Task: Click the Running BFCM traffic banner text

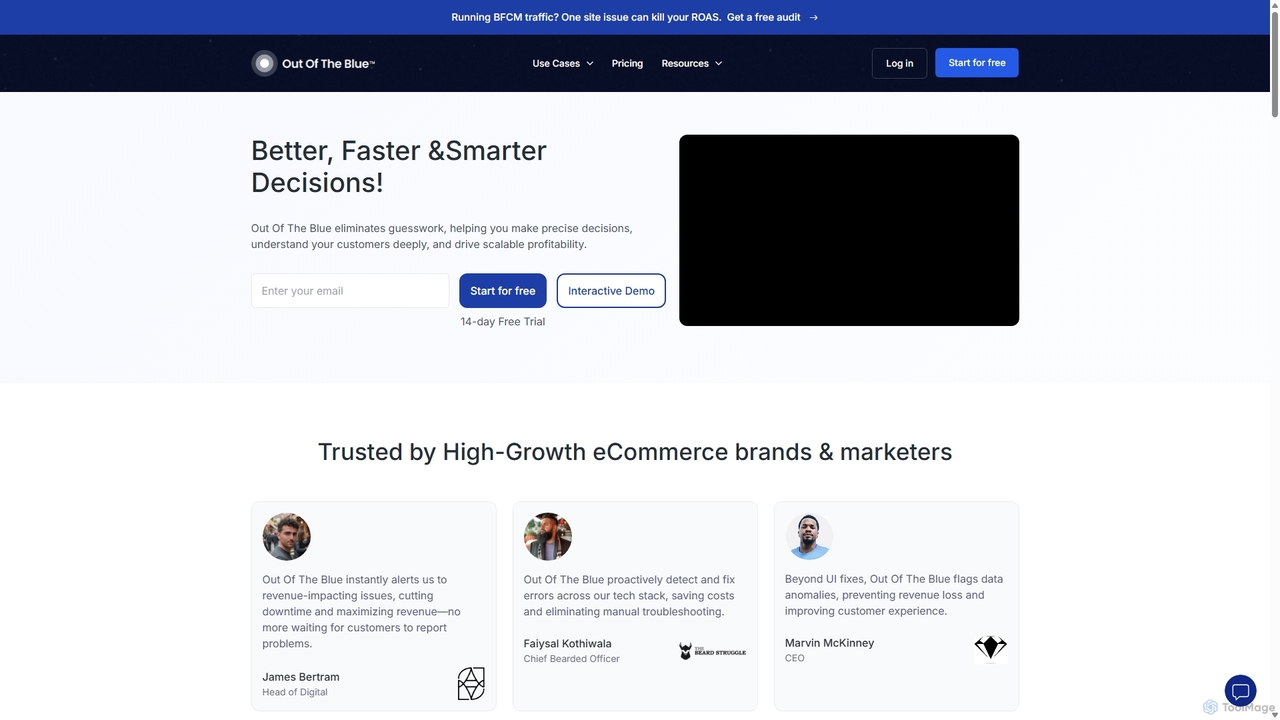Action: (586, 17)
